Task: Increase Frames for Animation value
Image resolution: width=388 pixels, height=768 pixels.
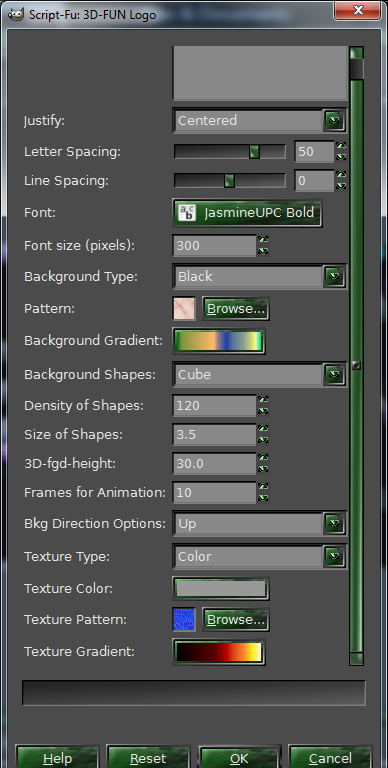Action: 263,486
